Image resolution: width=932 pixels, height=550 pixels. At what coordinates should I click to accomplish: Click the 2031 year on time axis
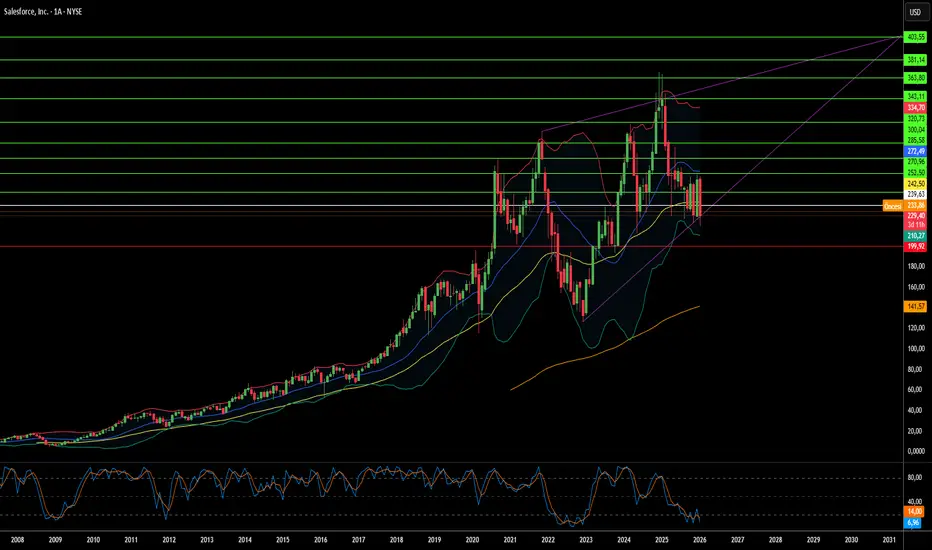coord(888,539)
